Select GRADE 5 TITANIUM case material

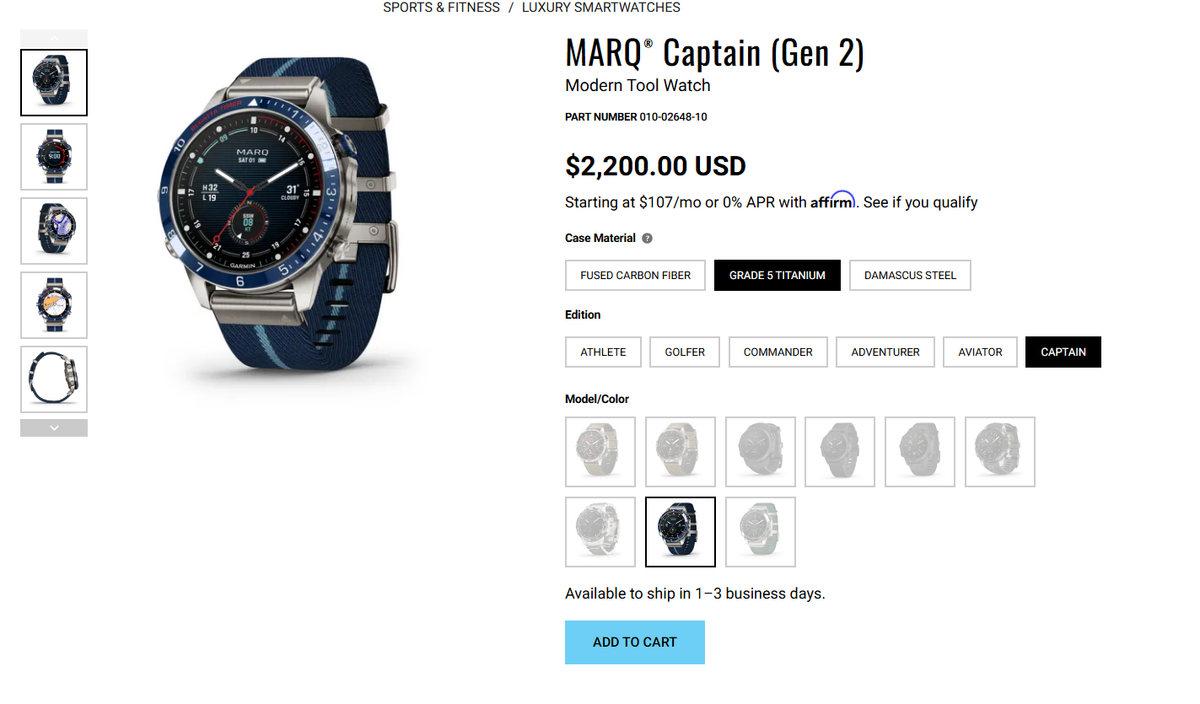(x=777, y=275)
